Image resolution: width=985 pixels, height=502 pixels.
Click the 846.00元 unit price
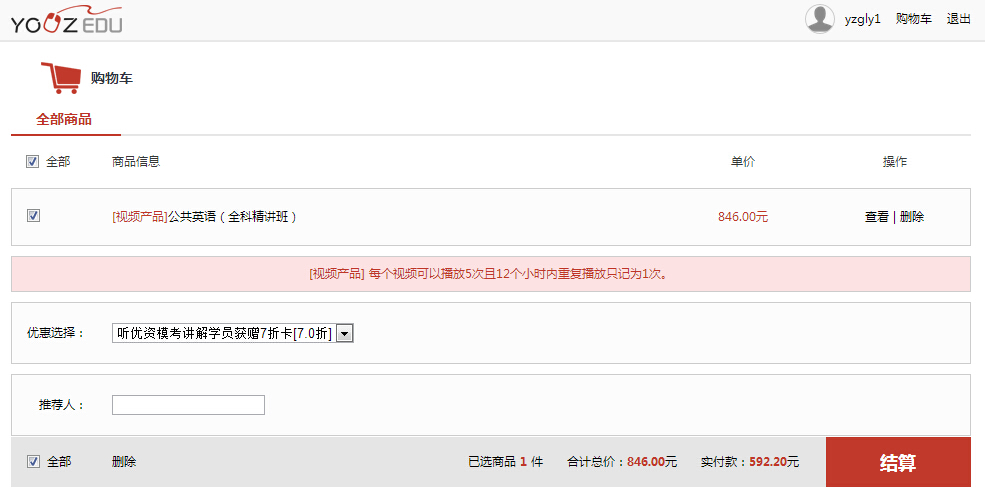coord(743,217)
